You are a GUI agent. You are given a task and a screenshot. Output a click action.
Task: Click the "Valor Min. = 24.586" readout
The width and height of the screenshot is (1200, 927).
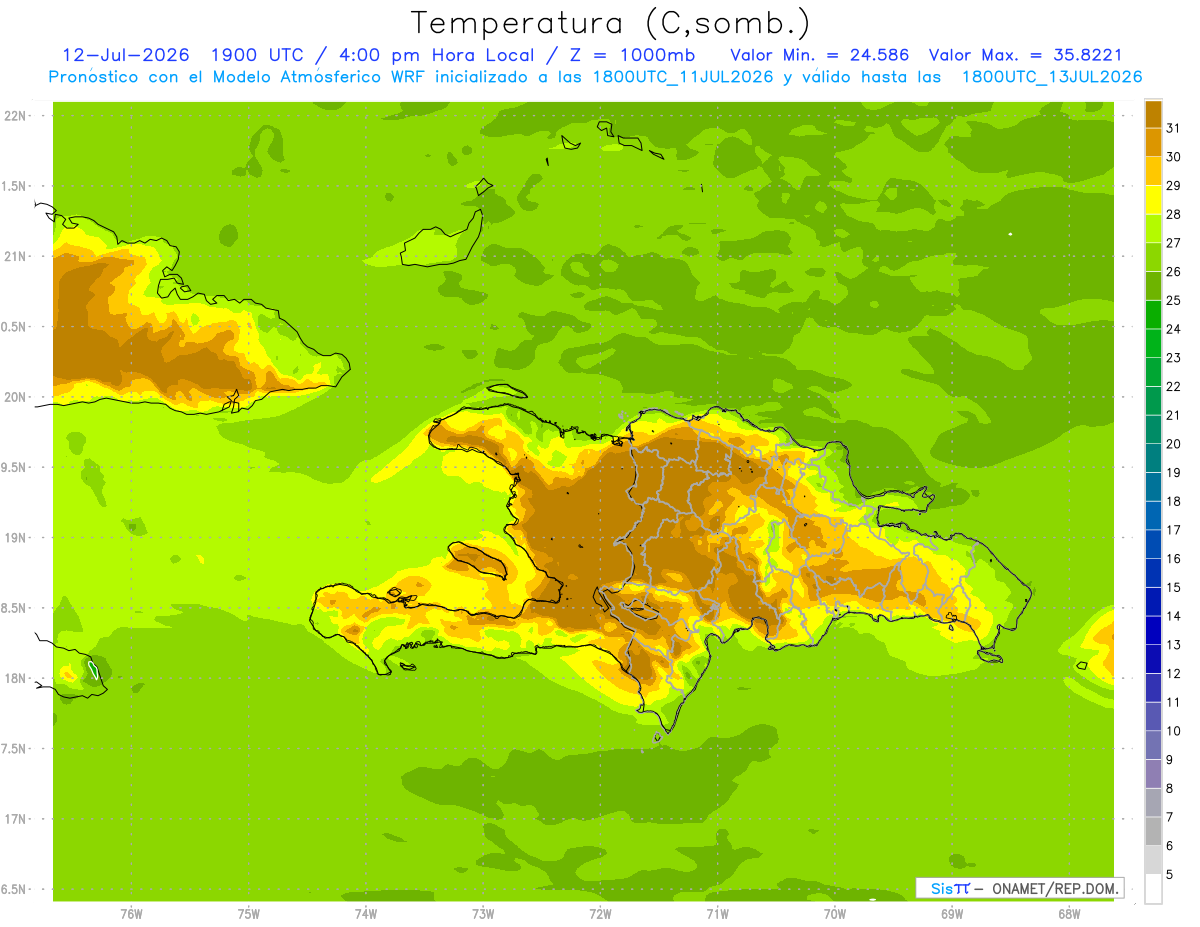(x=819, y=55)
